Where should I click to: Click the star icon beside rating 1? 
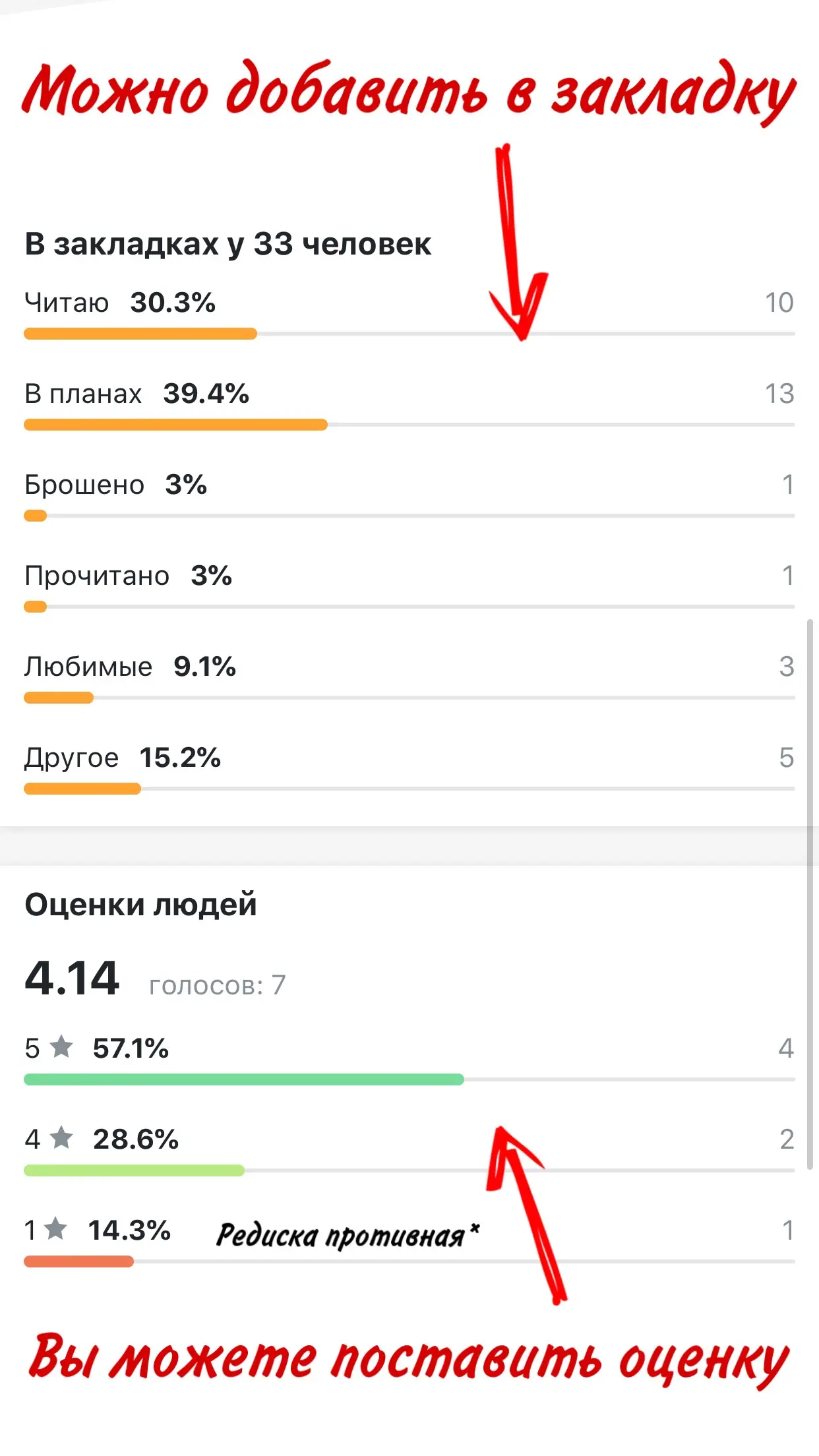[x=56, y=1228]
